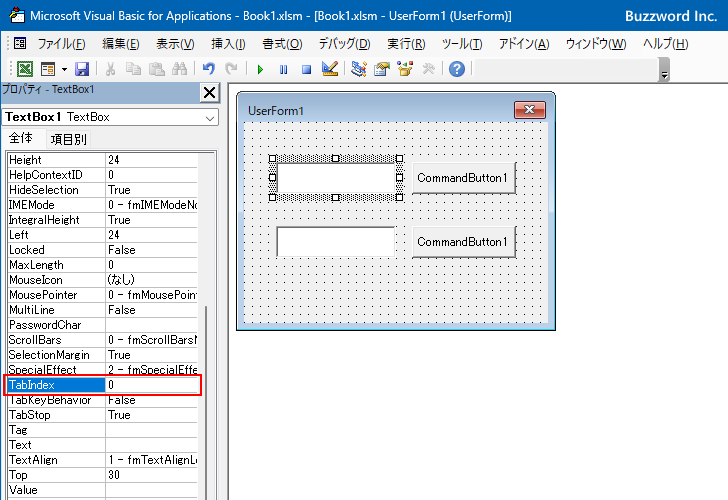Open the ファイル(F) menu
The image size is (728, 500).
pyautogui.click(x=61, y=44)
